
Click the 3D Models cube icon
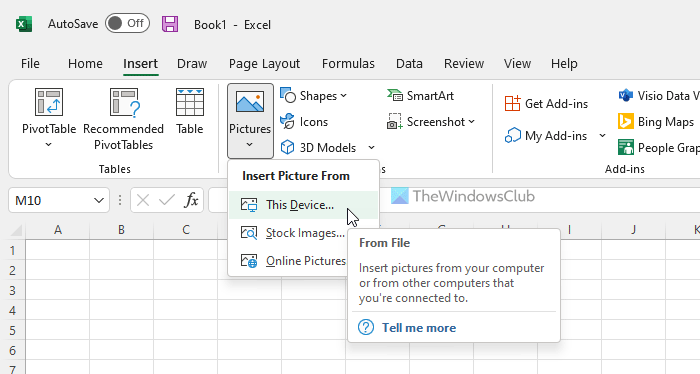pyautogui.click(x=287, y=147)
